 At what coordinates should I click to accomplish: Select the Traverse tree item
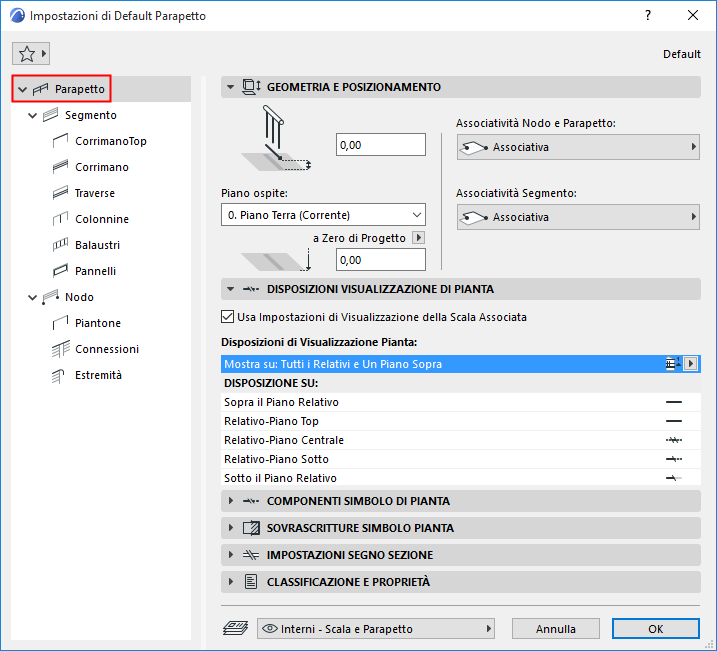[x=94, y=193]
